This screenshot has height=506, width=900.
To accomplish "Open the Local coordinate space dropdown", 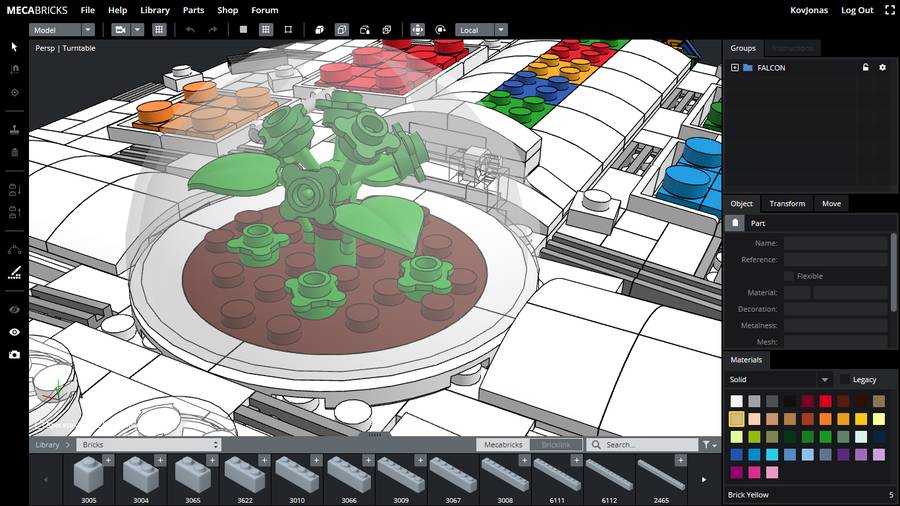I will pyautogui.click(x=482, y=30).
